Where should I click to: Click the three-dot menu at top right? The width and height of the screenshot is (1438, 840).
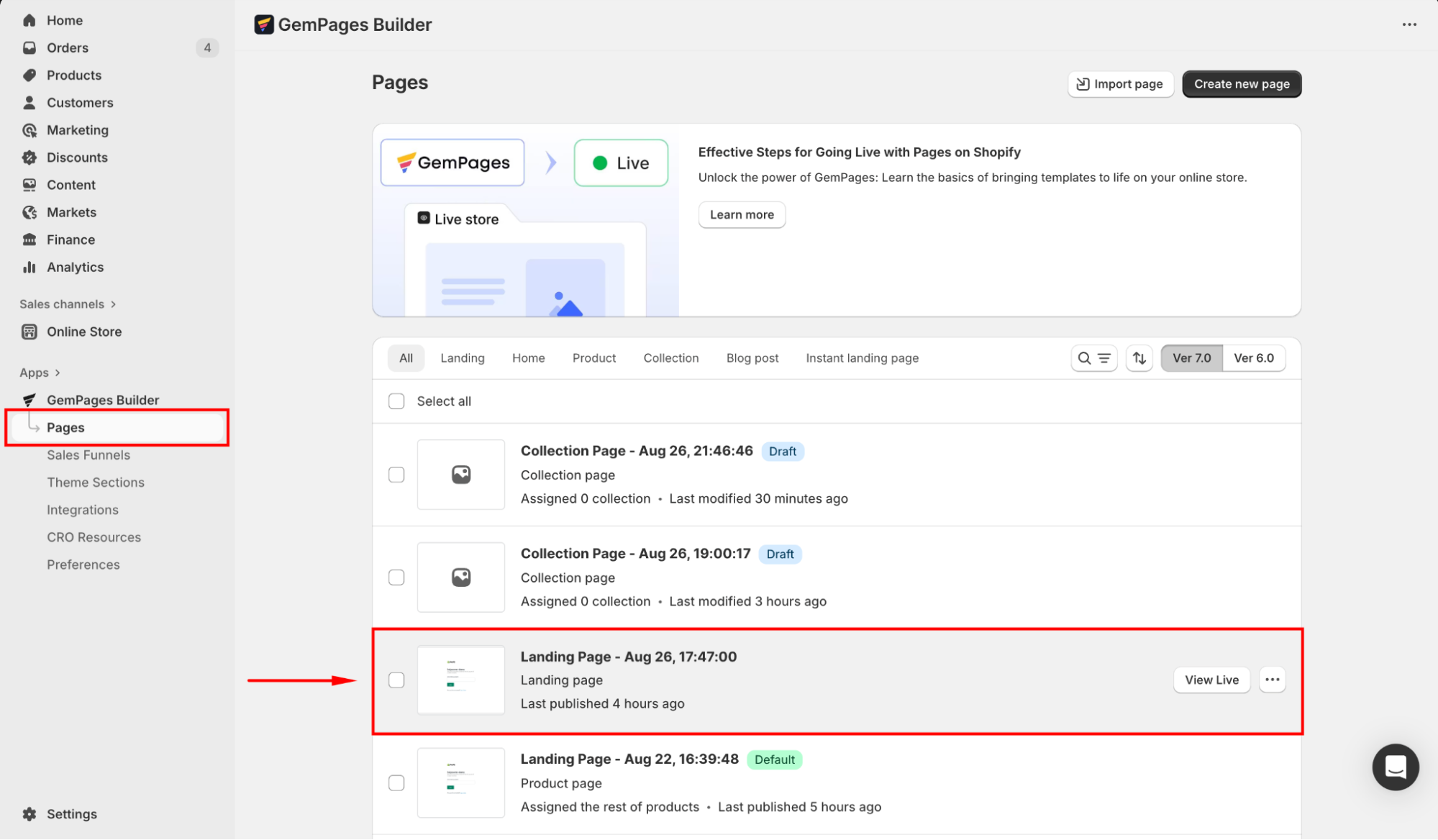1409,24
